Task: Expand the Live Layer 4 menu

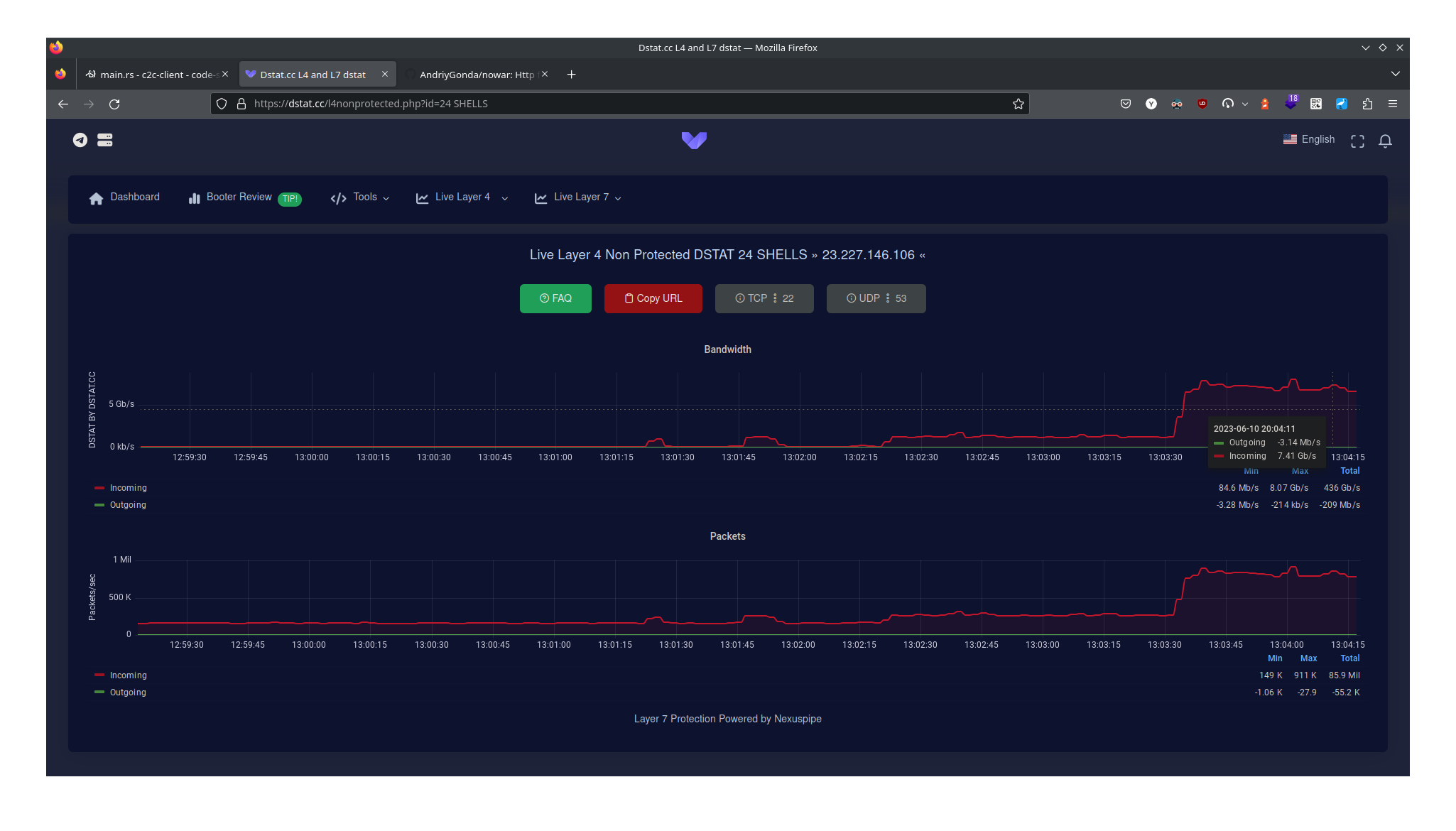Action: (x=462, y=197)
